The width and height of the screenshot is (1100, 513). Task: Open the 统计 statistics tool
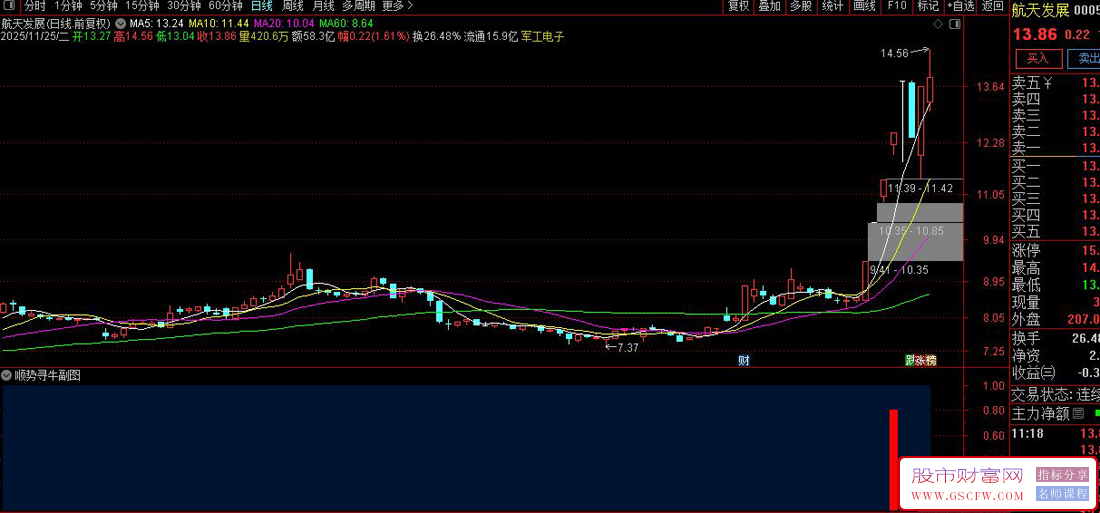833,6
